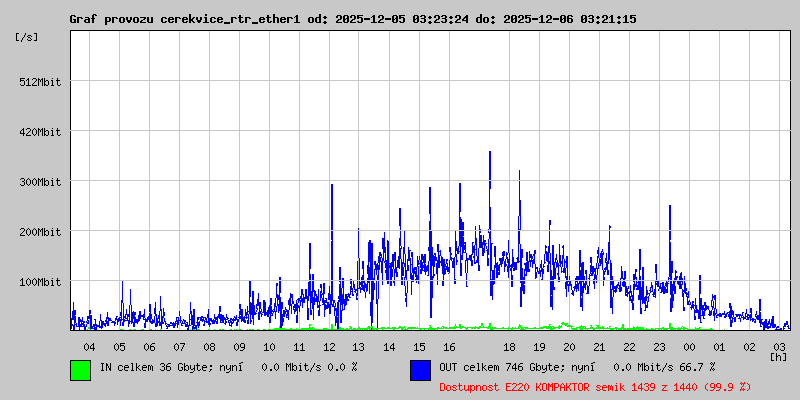Select the 300Mbit y-axis label
The width and height of the screenshot is (800, 400).
point(41,182)
